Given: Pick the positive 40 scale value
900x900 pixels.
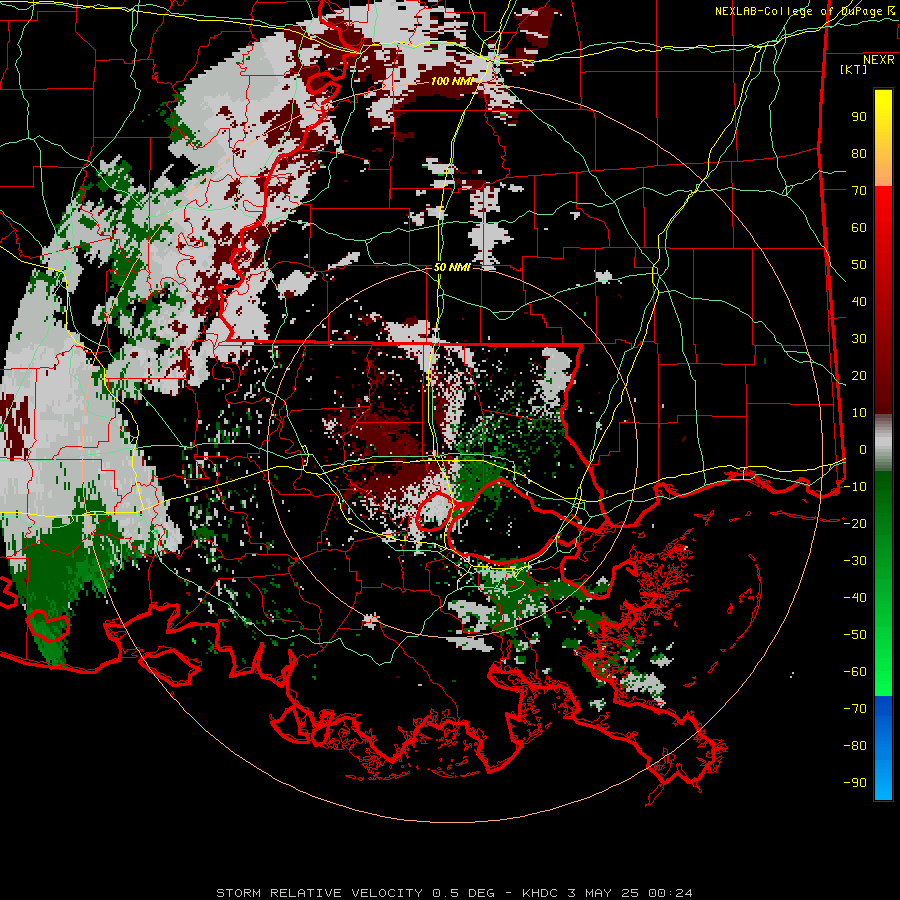Looking at the screenshot, I should (x=859, y=302).
